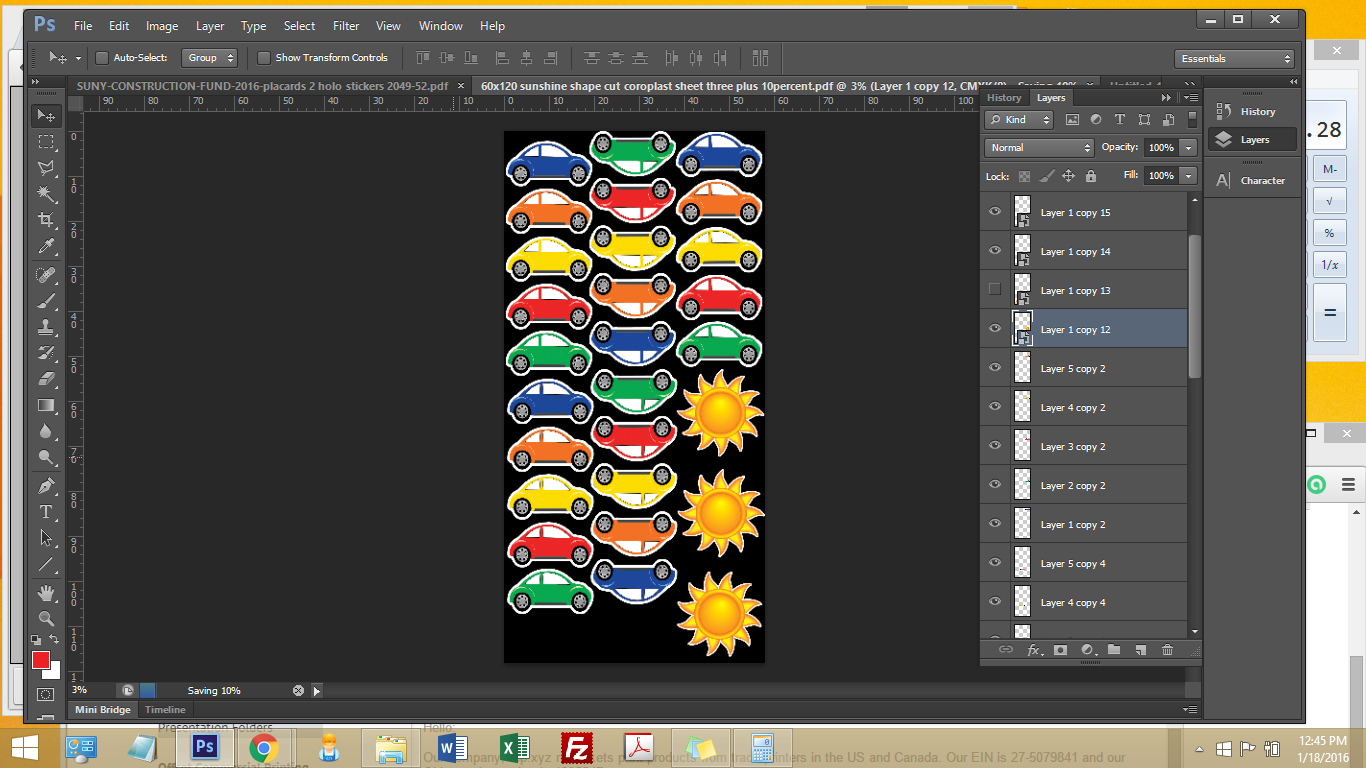1366x768 pixels.
Task: Create a new group folder icon
Action: (1113, 650)
